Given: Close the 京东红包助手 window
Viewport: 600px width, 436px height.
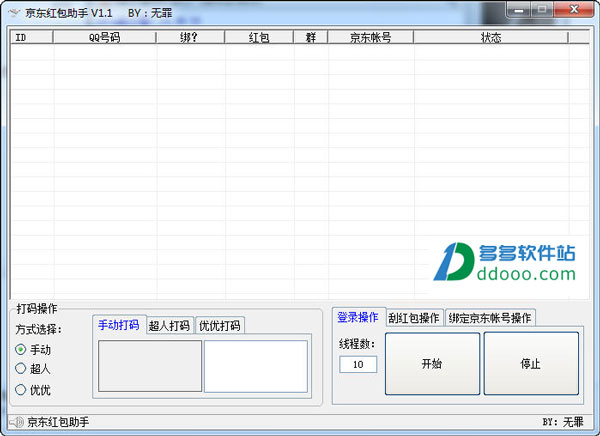Looking at the screenshot, I should coord(574,10).
